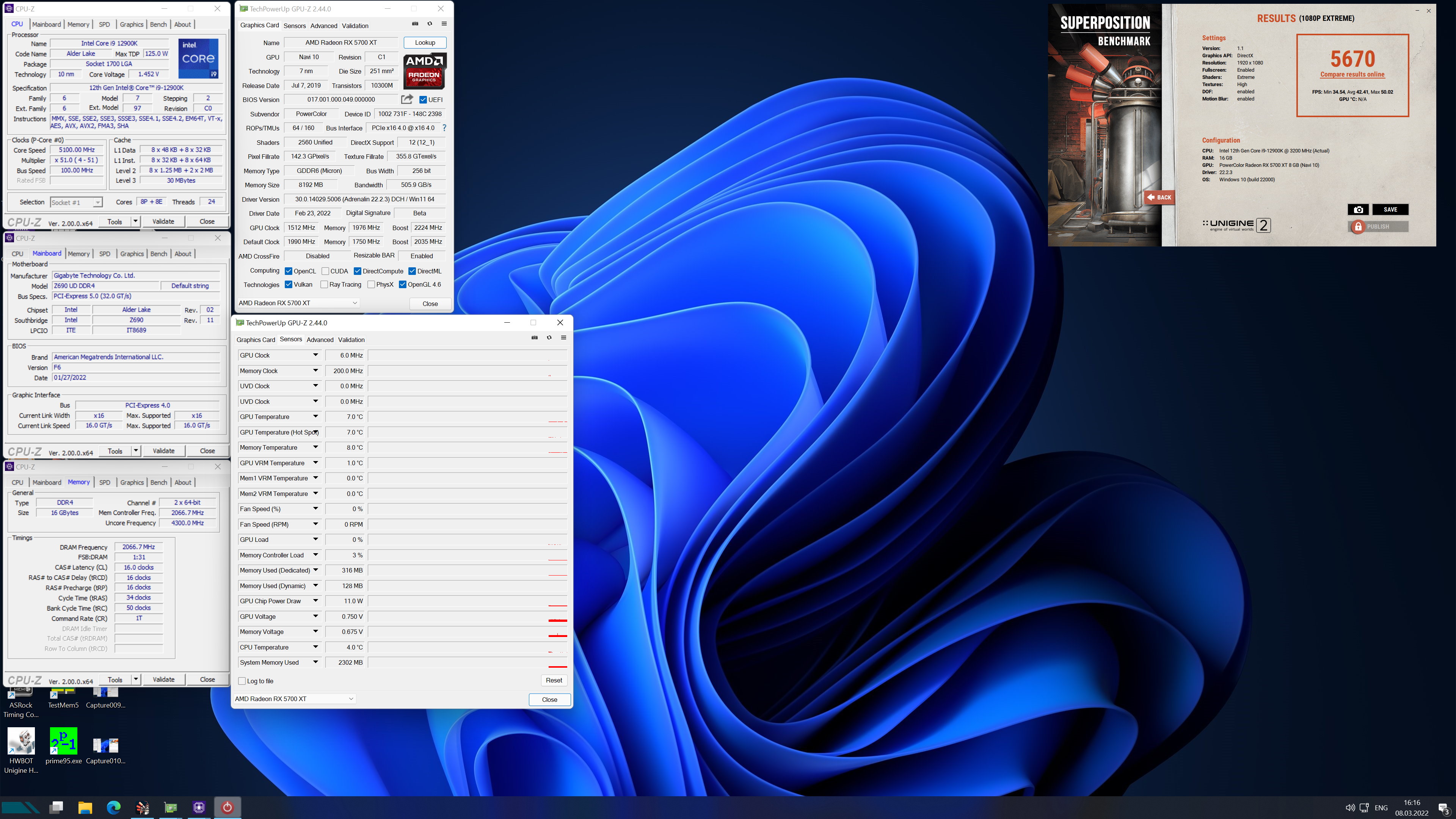The height and width of the screenshot is (819, 1456).
Task: Open the TestMem5 desktop shortcut
Action: coord(63,698)
